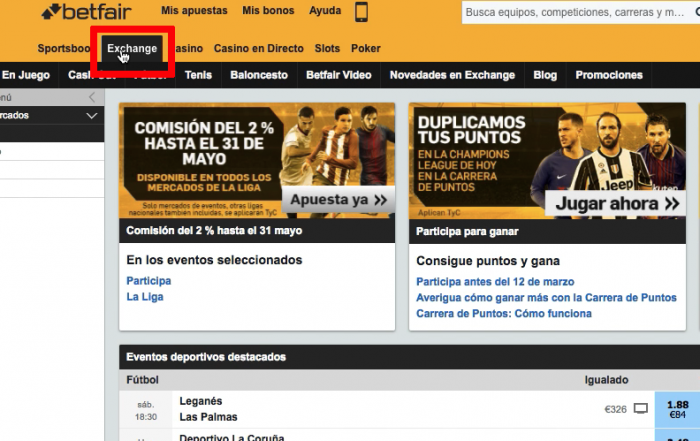Open the Blog section

click(x=545, y=75)
